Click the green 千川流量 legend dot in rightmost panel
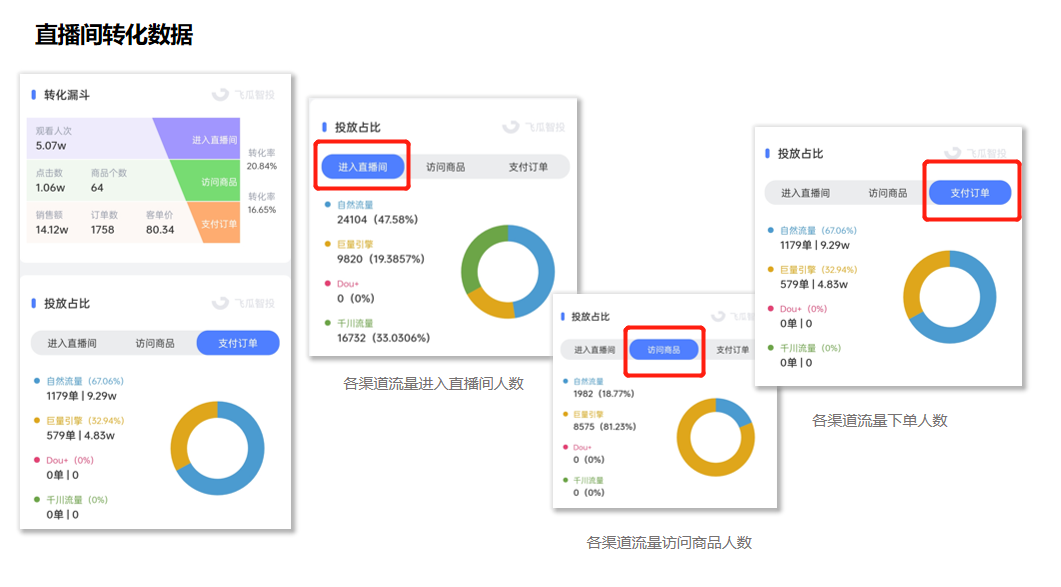This screenshot has width=1061, height=587. coord(770,347)
